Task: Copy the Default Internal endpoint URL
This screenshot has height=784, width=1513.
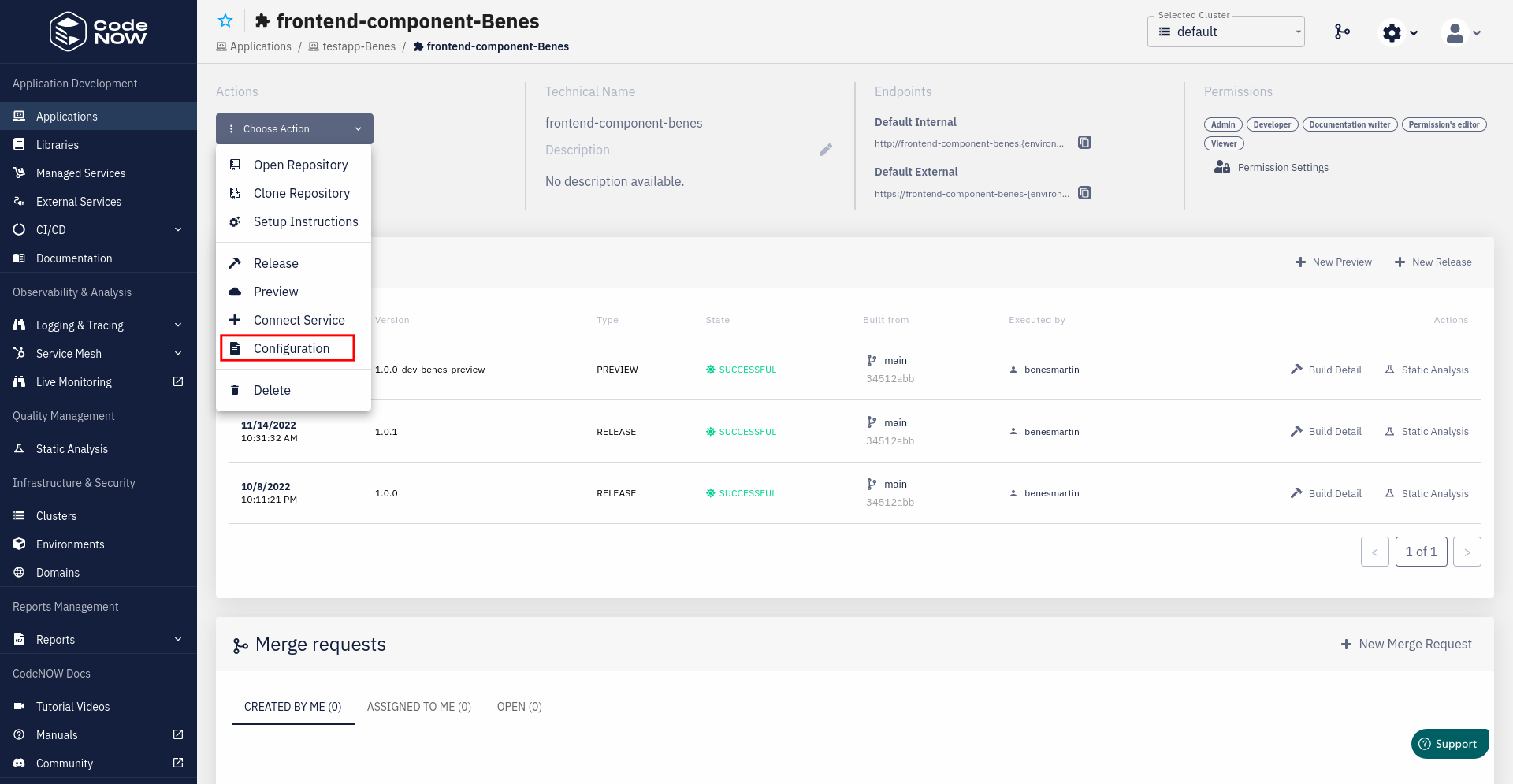Action: (x=1085, y=143)
